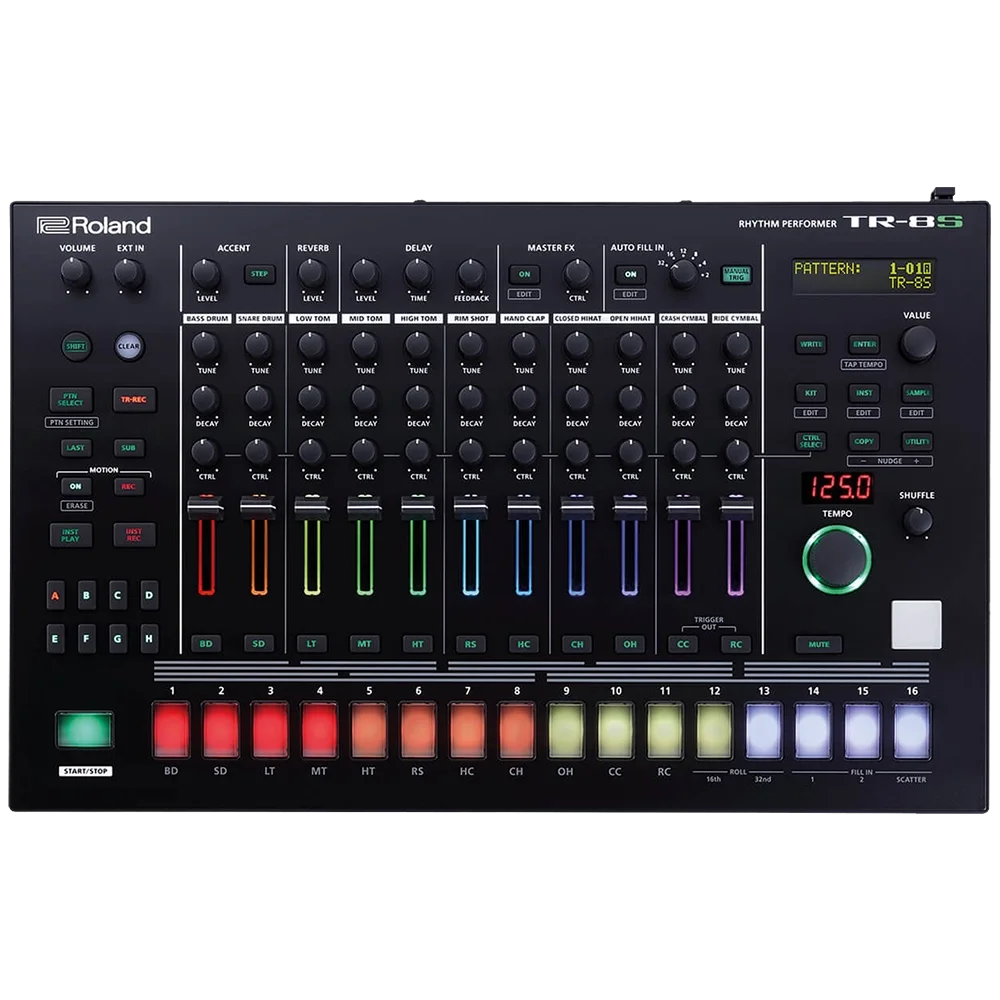Click the INST PLAY button

[x=71, y=535]
